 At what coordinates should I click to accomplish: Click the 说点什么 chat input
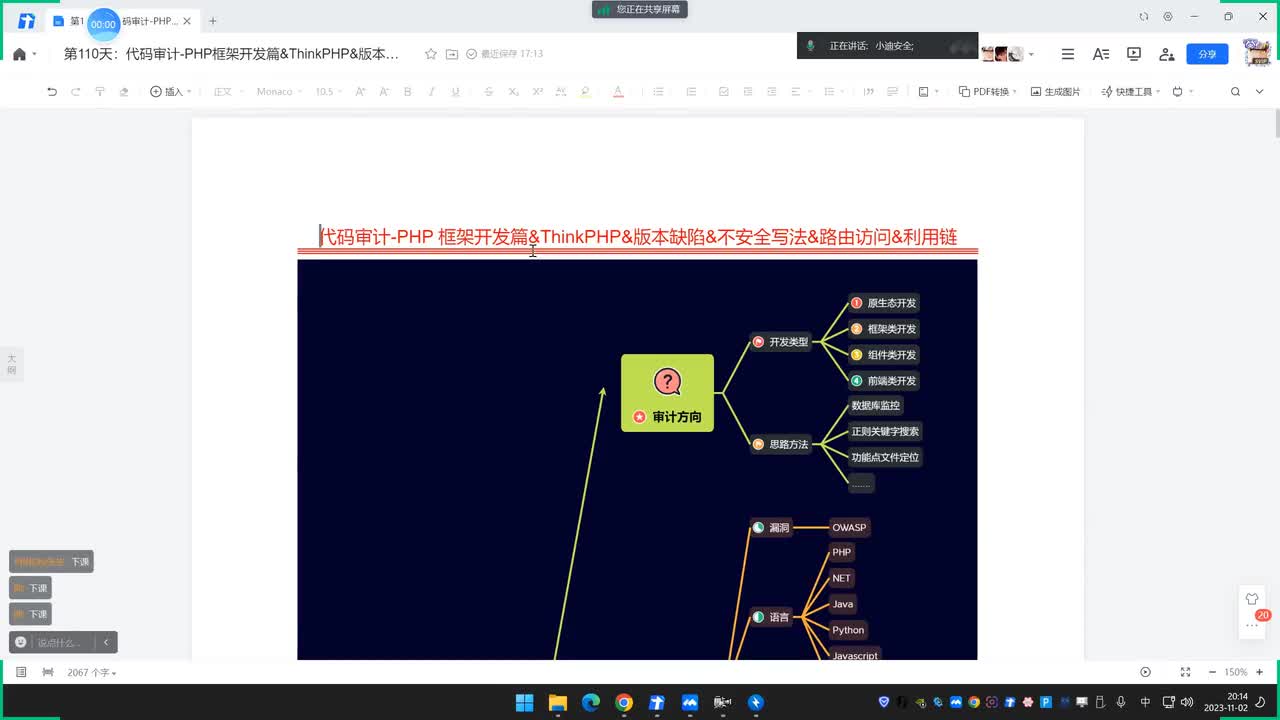tap(65, 642)
